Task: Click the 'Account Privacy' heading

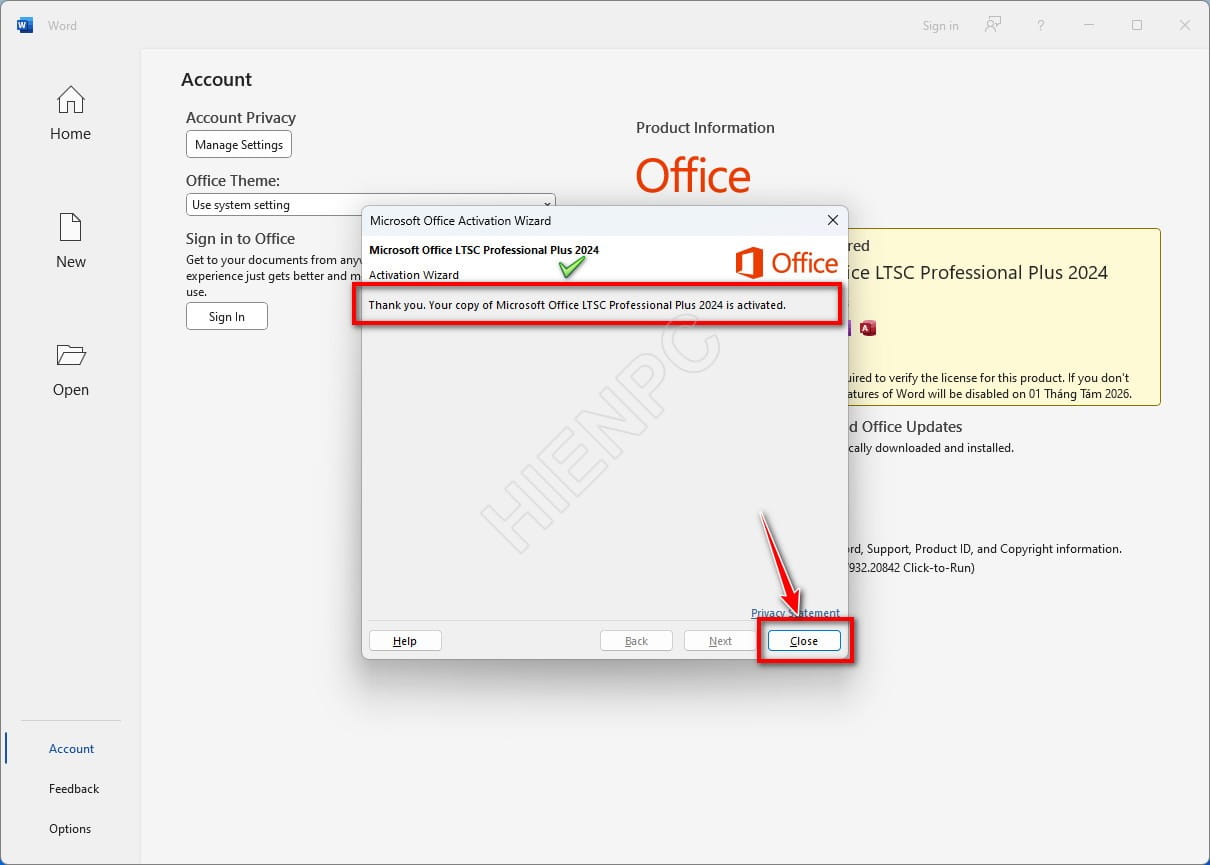Action: [x=241, y=117]
